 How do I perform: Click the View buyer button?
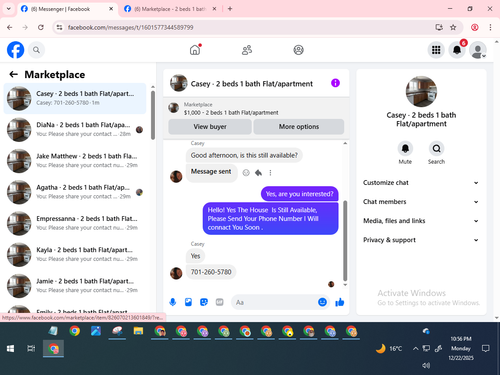tap(210, 127)
